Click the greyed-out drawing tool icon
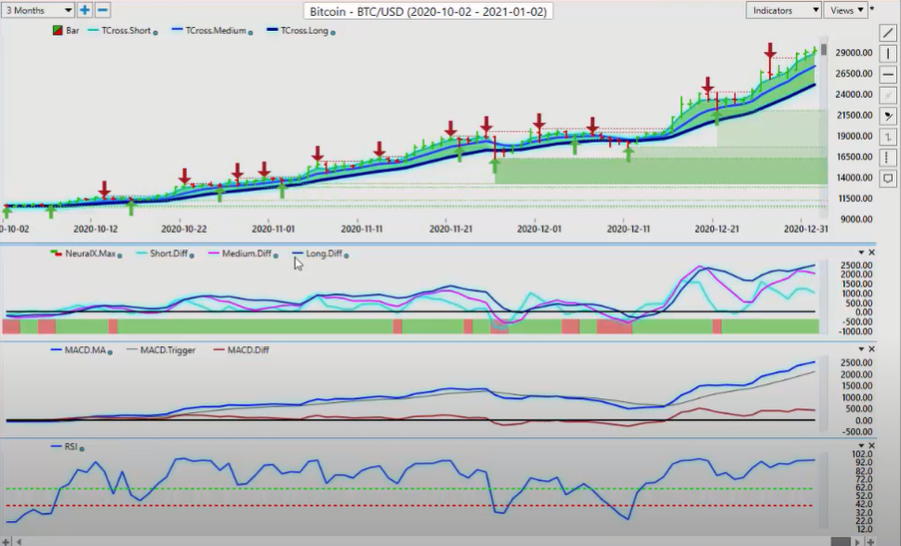901x546 pixels. (888, 95)
